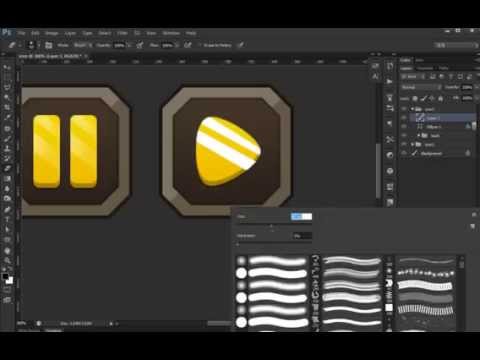Screen dimensions: 480x360
Task: Select the History Brush tool
Action: pyautogui.click(x=7, y=158)
